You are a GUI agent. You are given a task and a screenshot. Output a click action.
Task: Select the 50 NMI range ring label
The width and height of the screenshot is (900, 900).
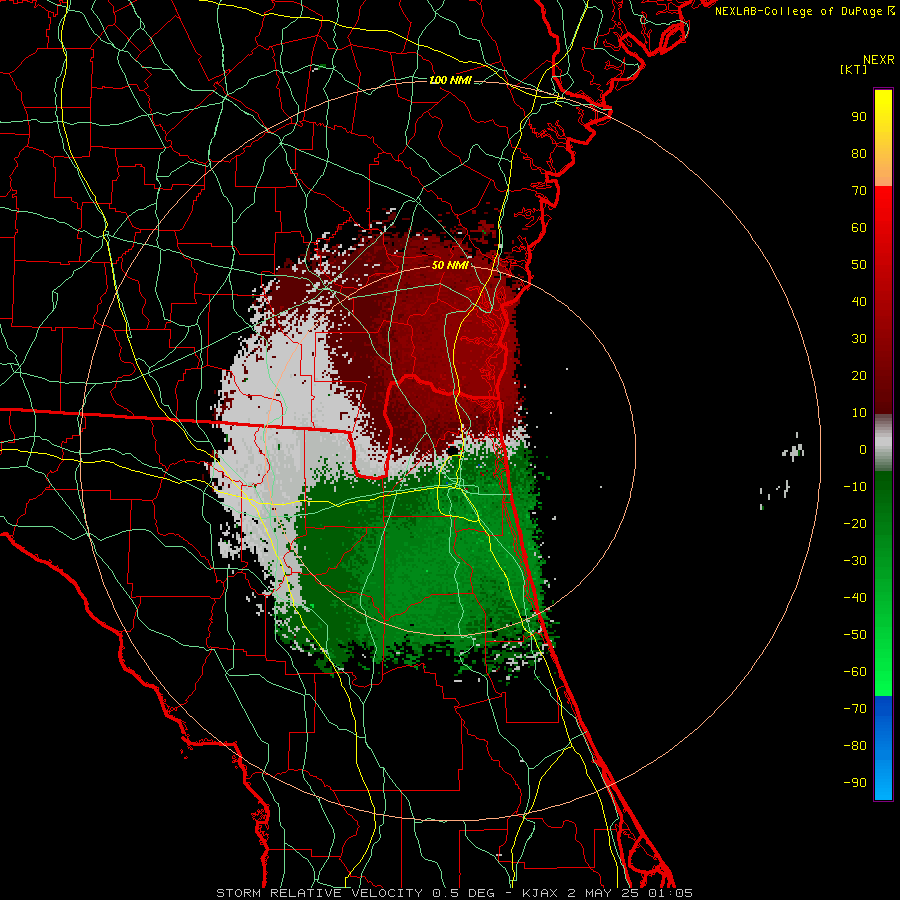(451, 265)
